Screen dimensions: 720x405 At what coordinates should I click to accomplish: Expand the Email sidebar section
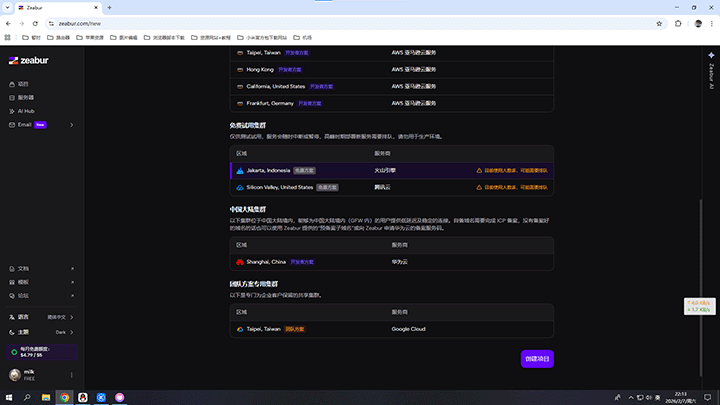pyautogui.click(x=71, y=125)
